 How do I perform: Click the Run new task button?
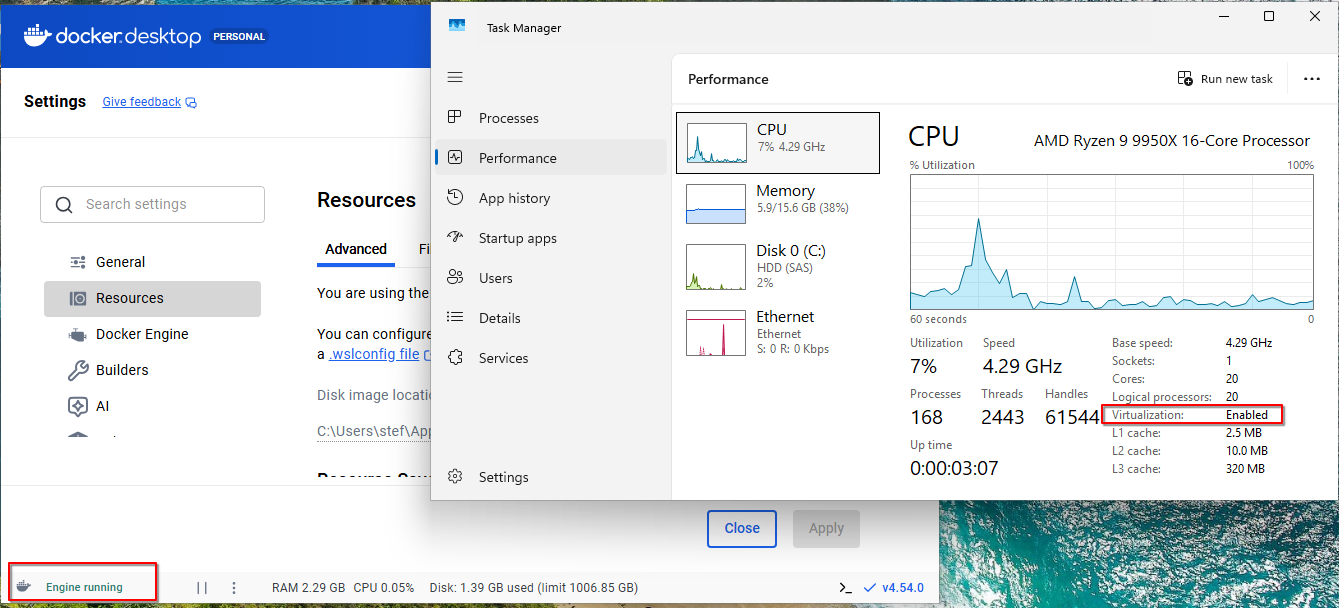click(1225, 78)
